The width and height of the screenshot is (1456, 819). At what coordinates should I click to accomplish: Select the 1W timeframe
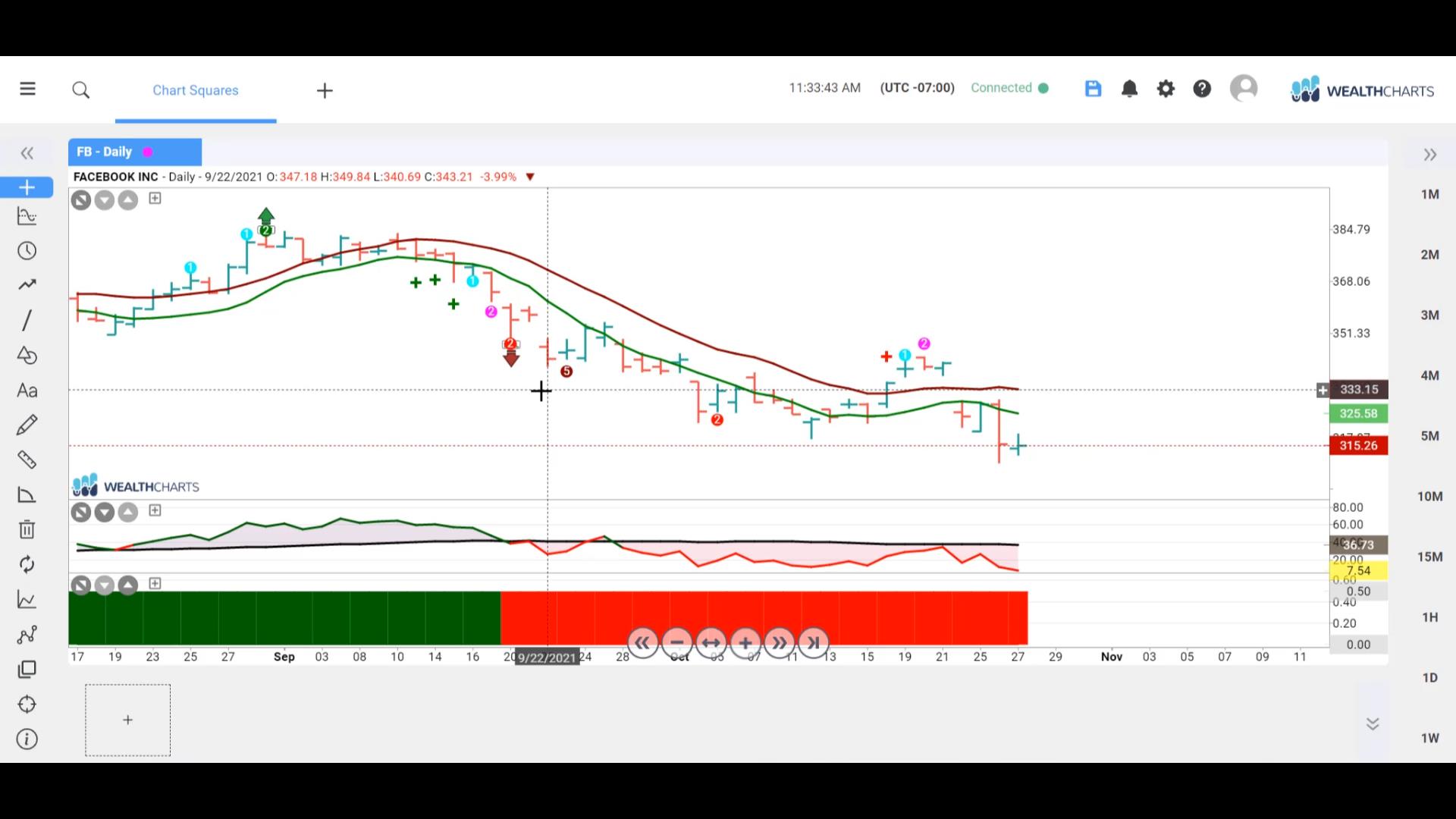point(1429,739)
